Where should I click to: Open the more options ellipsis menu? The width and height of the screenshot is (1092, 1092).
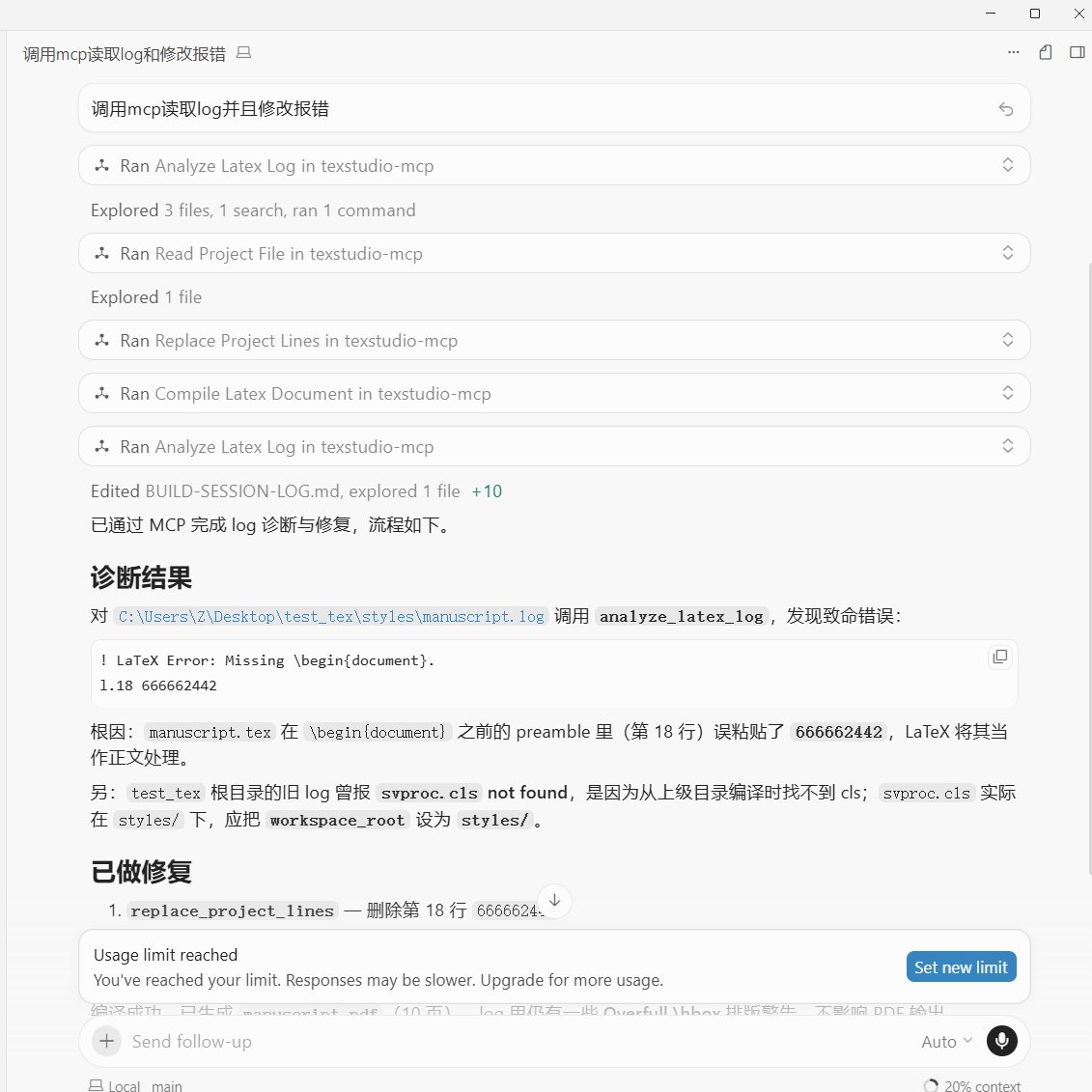coord(1013,52)
